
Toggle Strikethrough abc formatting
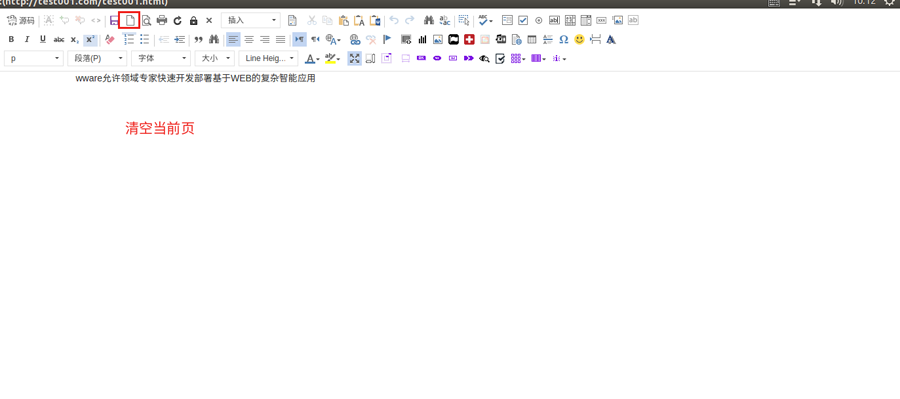[x=59, y=40]
